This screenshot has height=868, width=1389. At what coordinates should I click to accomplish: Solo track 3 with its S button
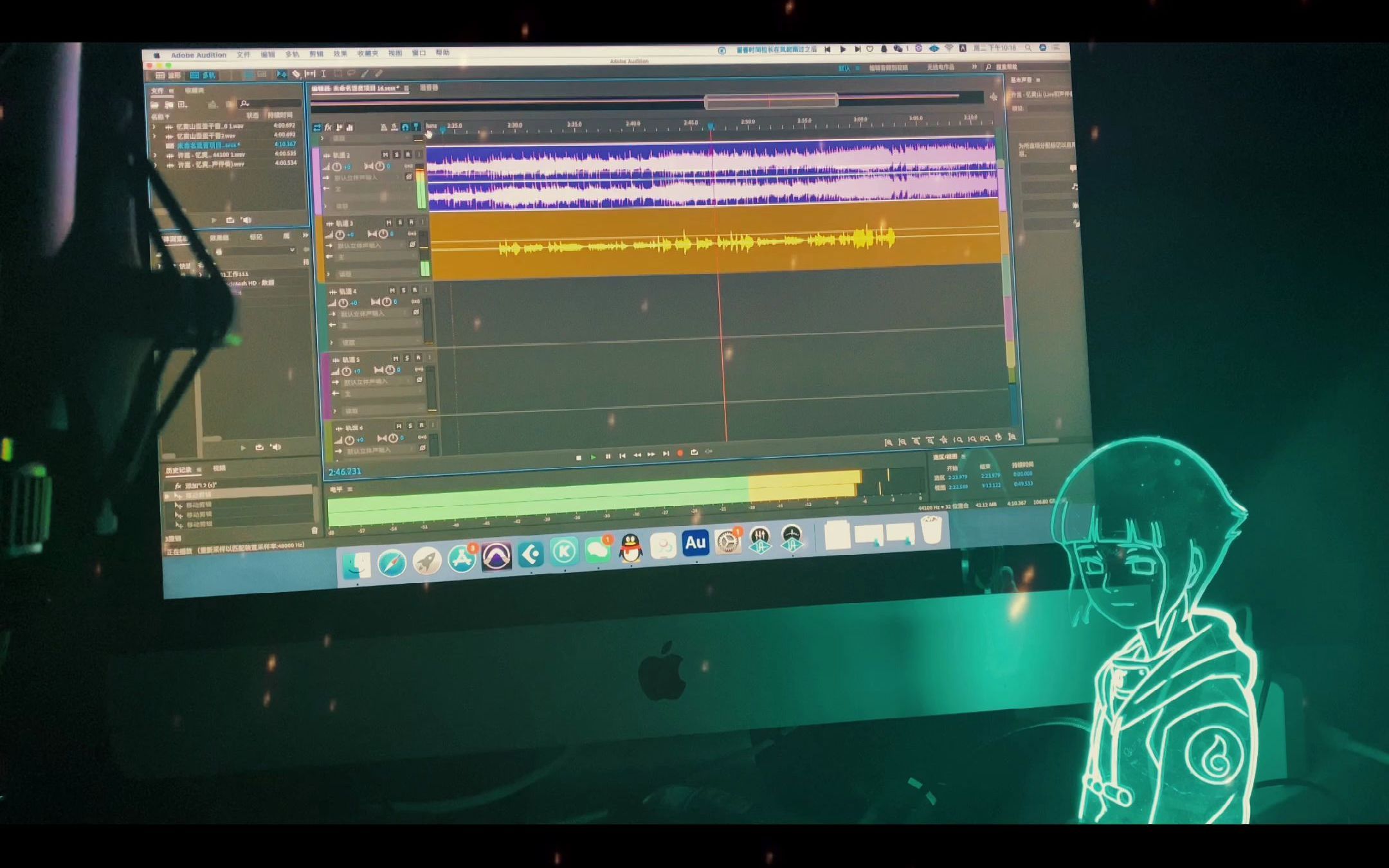pyautogui.click(x=400, y=222)
